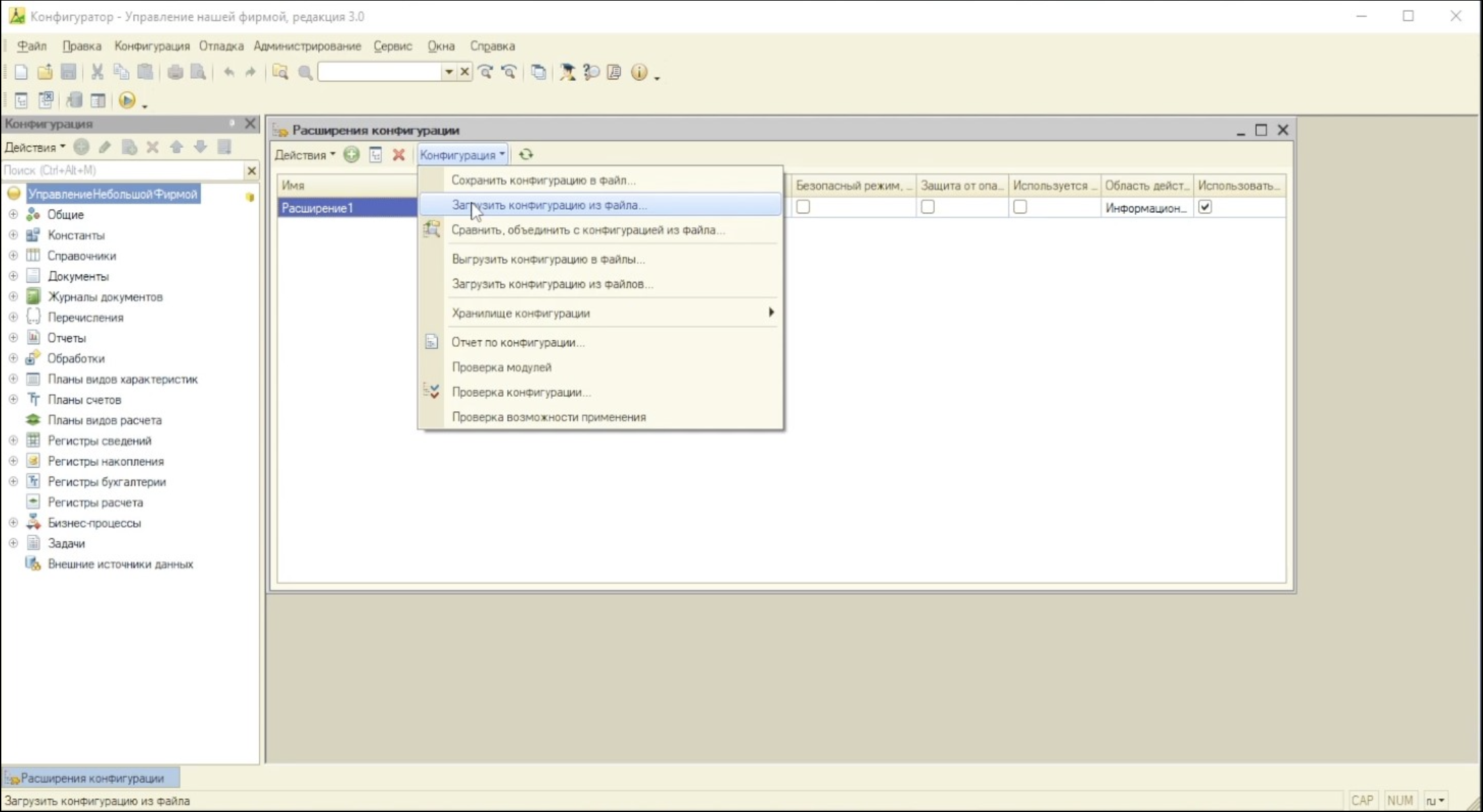
Task: Expand the Документы tree node
Action: coord(13,276)
